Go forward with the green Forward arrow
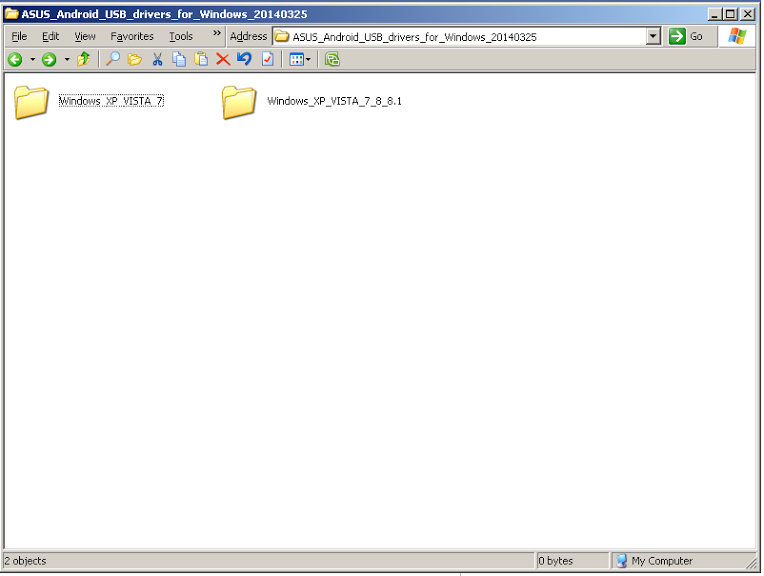 click(x=49, y=59)
